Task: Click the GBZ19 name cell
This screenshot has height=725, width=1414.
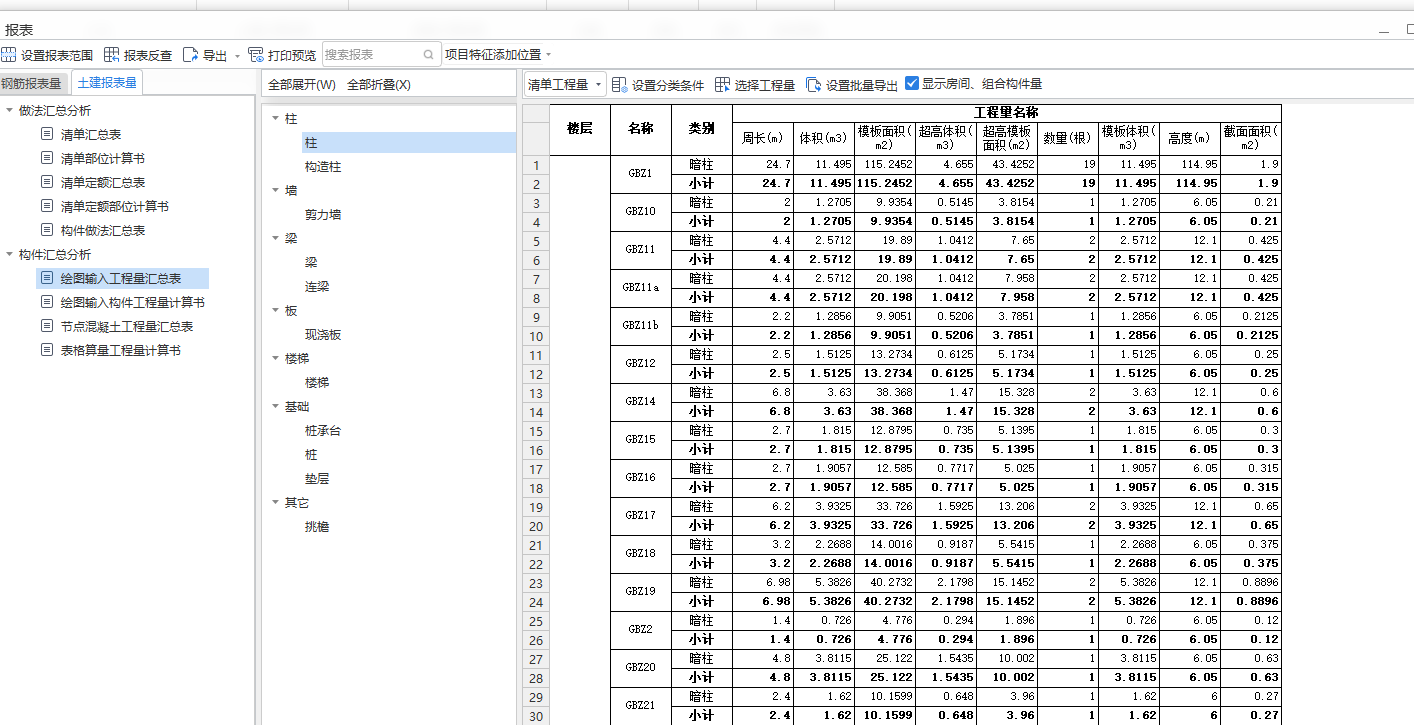Action: tap(641, 592)
